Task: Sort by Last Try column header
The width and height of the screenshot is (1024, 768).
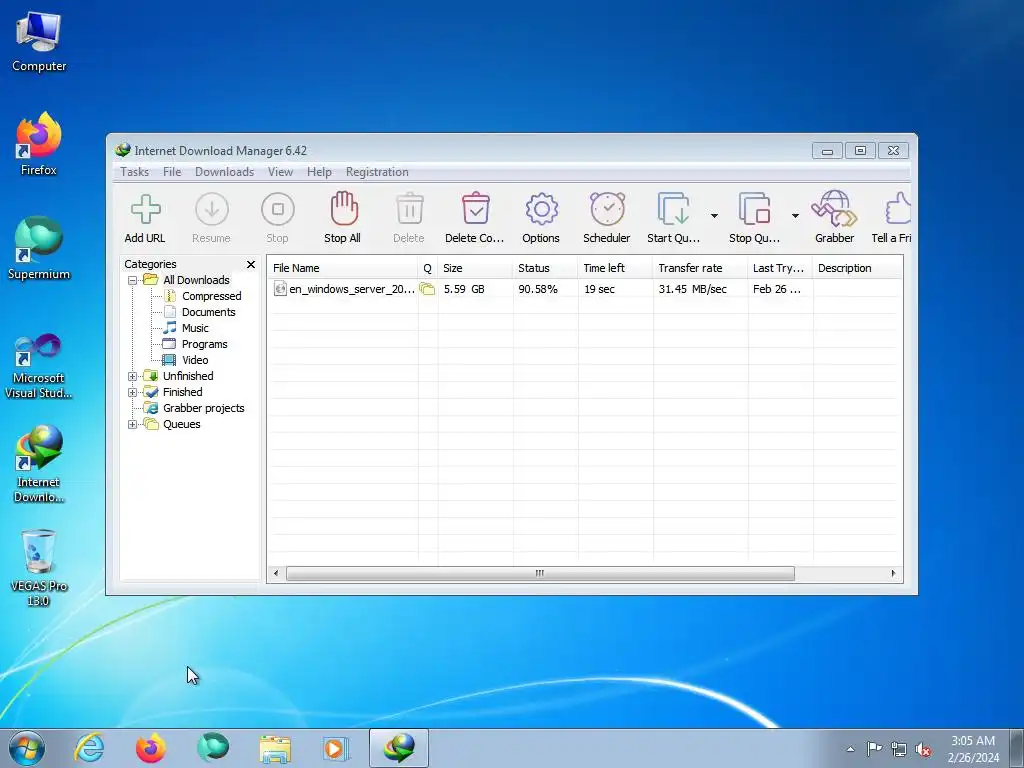Action: pyautogui.click(x=780, y=268)
